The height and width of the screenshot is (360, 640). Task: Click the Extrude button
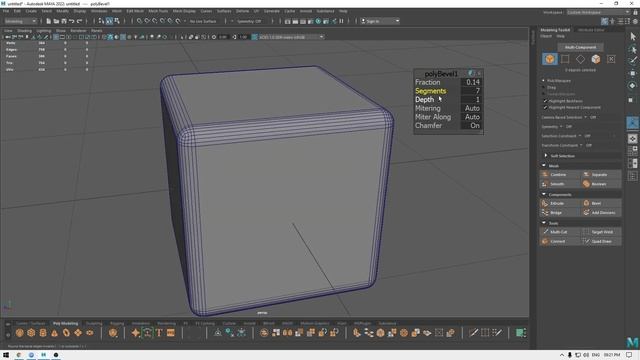[560, 203]
